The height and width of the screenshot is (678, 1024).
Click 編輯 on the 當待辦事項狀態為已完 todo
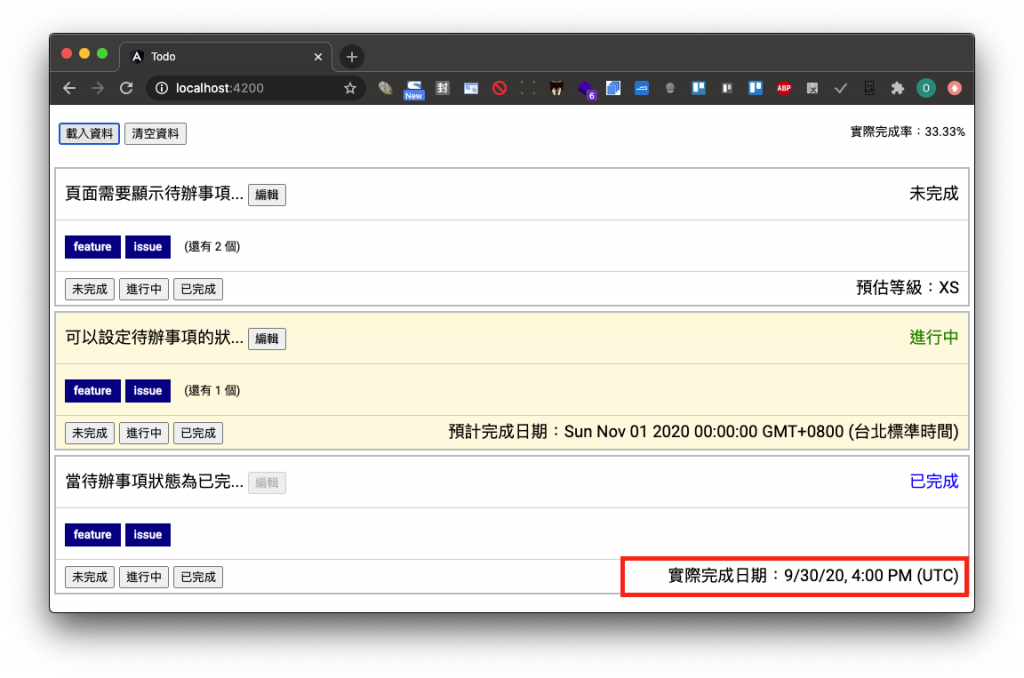(x=267, y=483)
